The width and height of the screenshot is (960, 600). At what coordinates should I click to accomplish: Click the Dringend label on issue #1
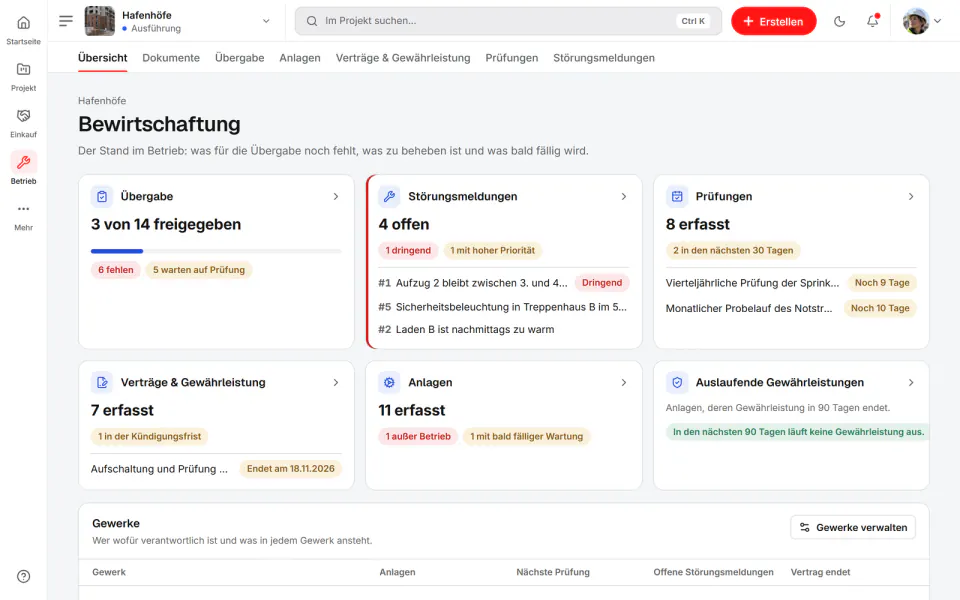click(x=602, y=283)
